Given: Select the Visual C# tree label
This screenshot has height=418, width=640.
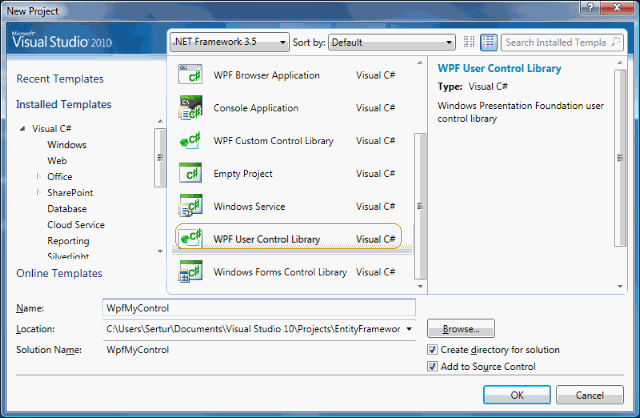Looking at the screenshot, I should coord(51,129).
